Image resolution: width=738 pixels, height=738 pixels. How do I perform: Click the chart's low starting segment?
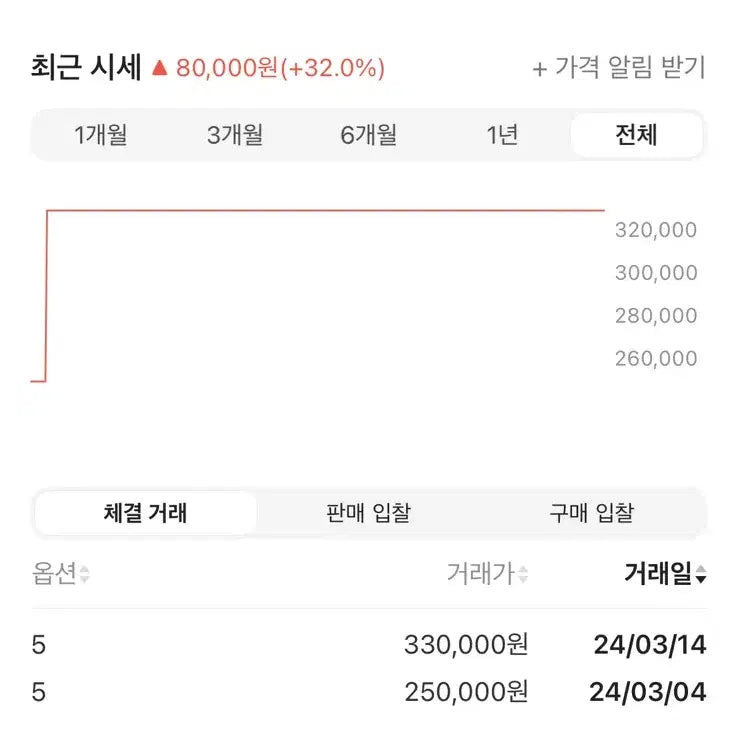(38, 381)
